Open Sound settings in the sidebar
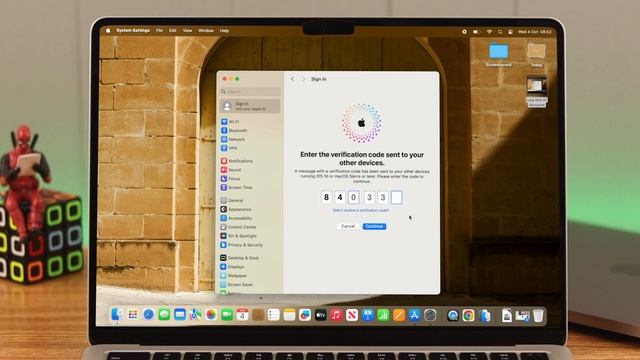This screenshot has width=640, height=360. coord(231,170)
